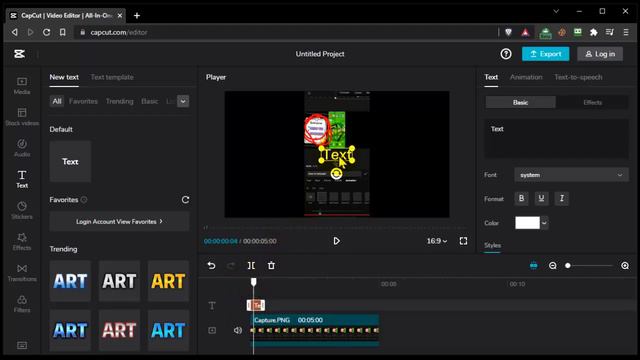
Task: Open the Filters panel
Action: pos(22,304)
